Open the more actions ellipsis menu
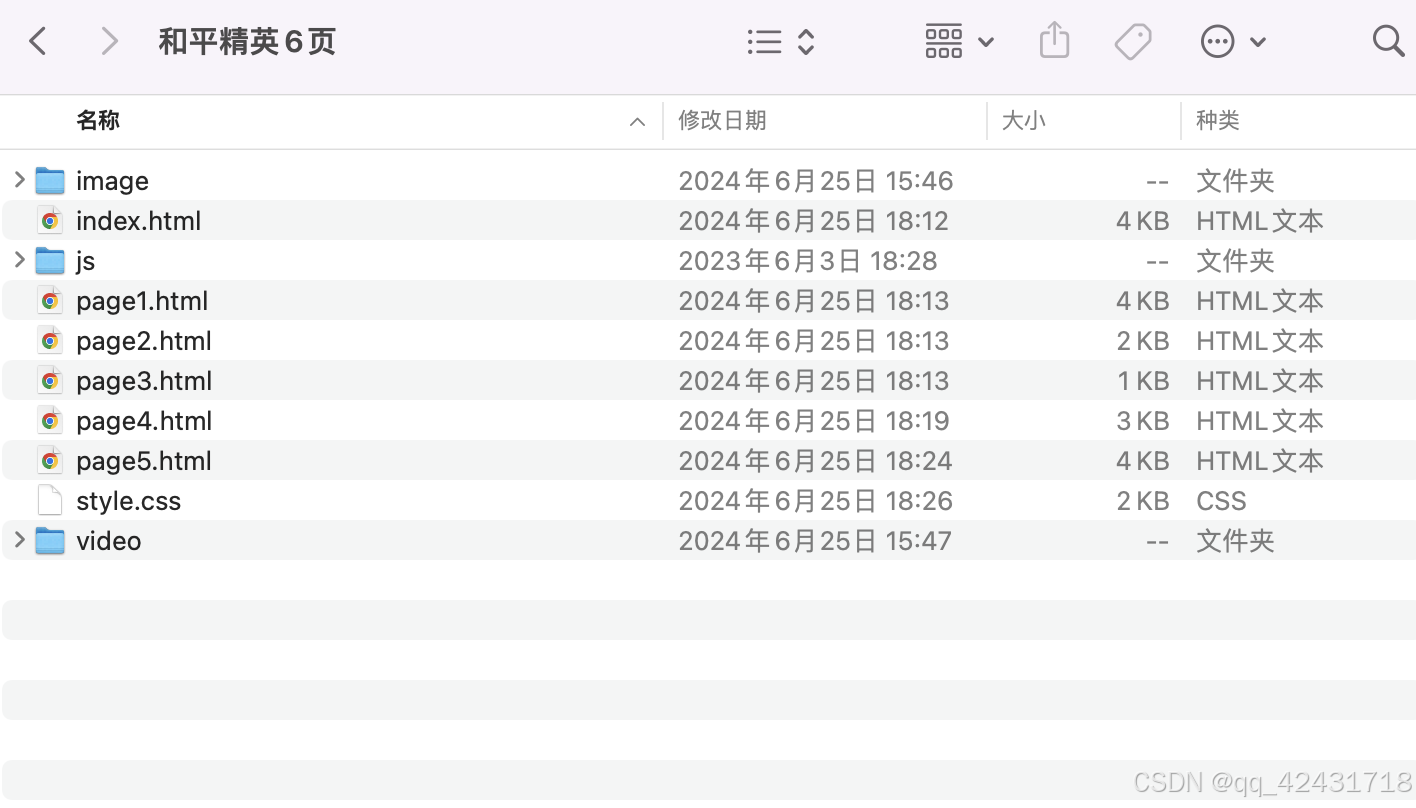This screenshot has height=808, width=1416. coord(1232,41)
